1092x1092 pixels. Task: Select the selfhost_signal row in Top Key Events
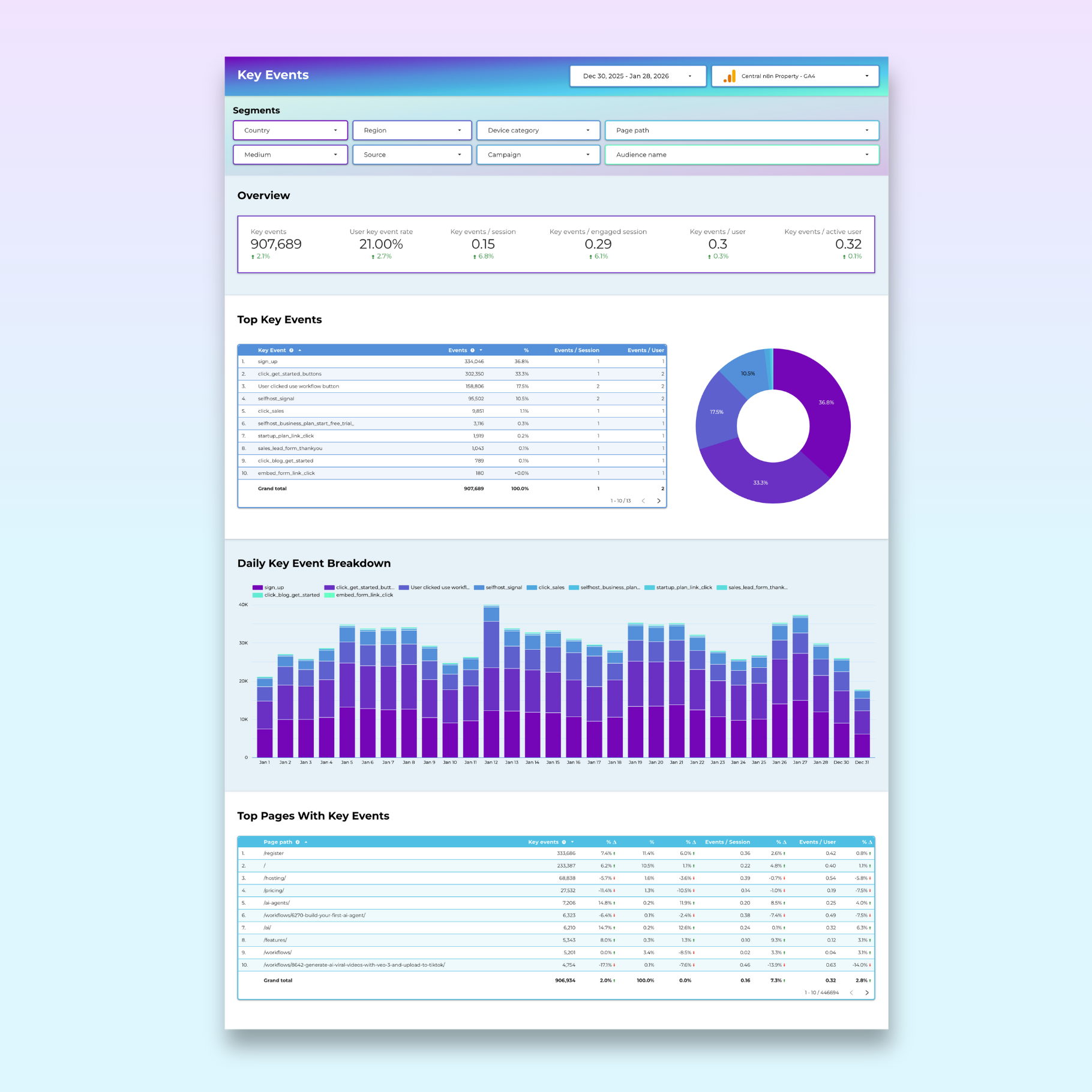coord(276,398)
